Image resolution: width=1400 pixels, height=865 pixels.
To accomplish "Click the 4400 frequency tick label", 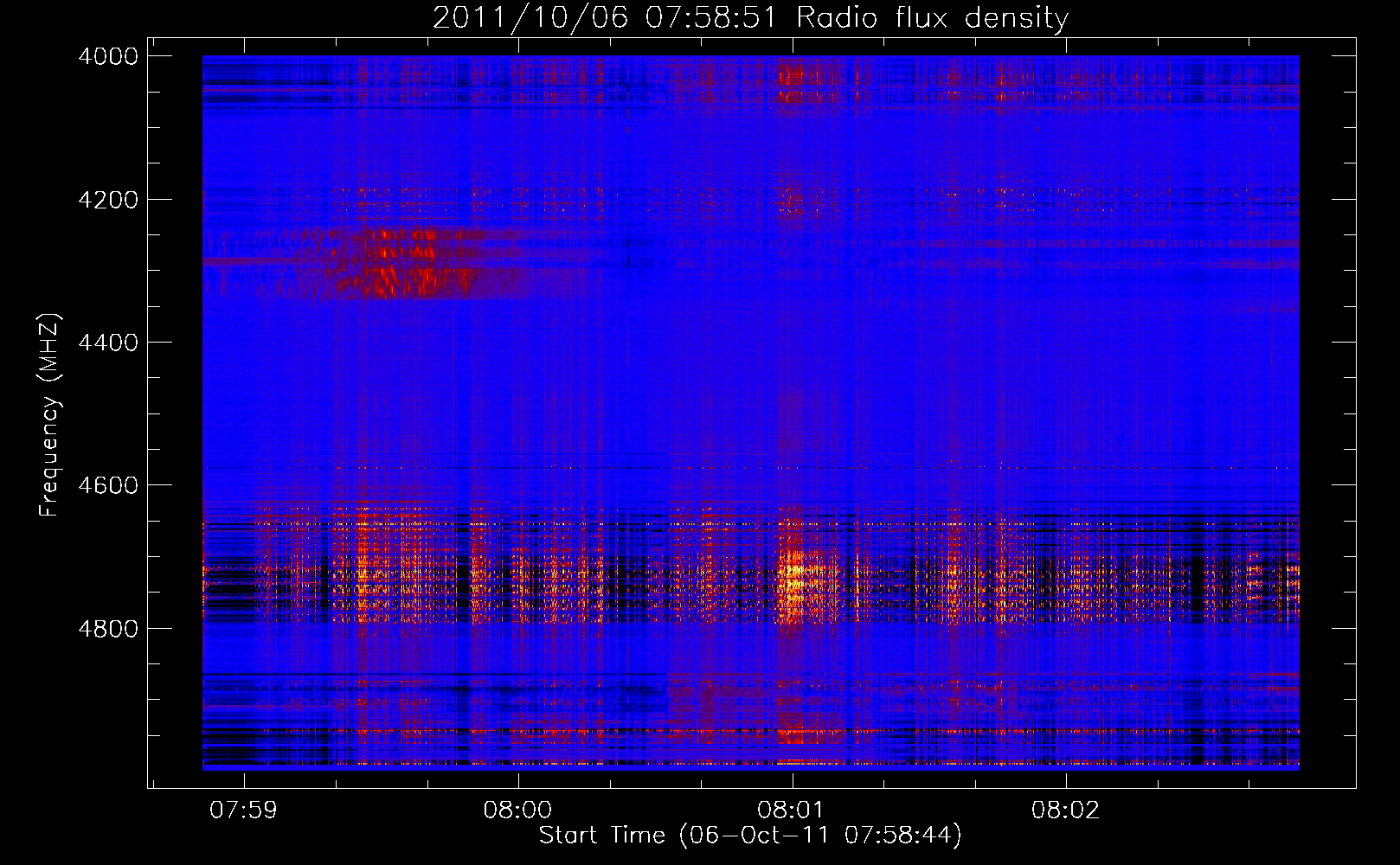I will 107,343.
